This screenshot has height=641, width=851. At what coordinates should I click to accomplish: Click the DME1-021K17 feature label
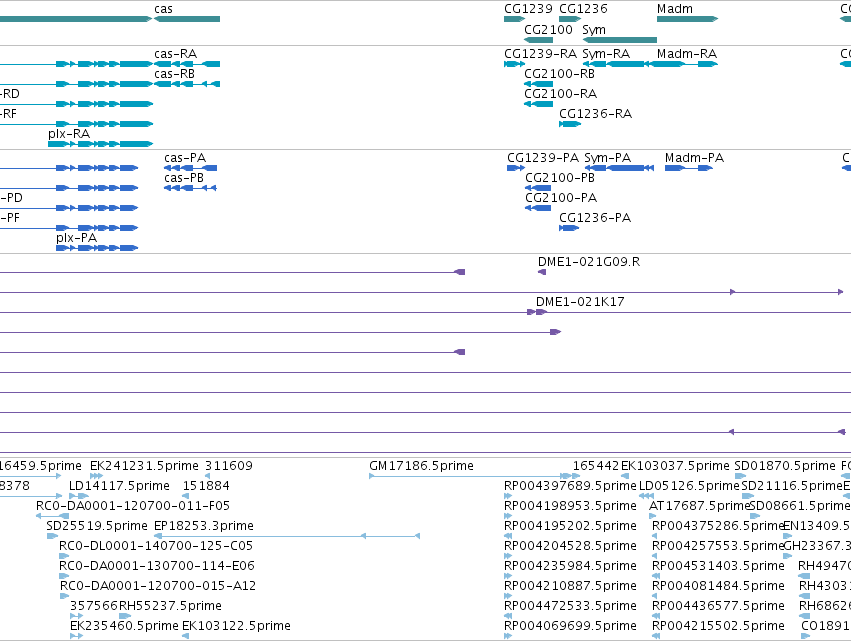tap(580, 302)
